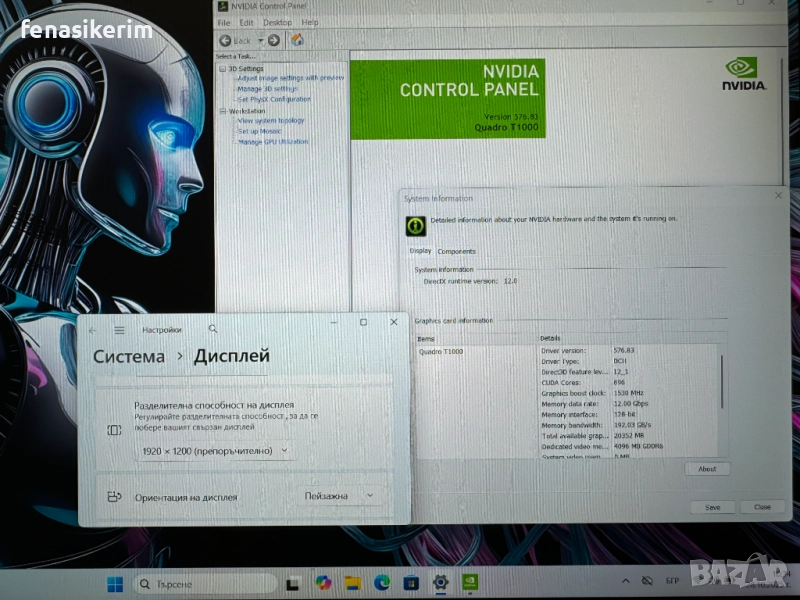This screenshot has width=800, height=600.
Task: Click the Settings window back arrow
Action: click(x=93, y=331)
